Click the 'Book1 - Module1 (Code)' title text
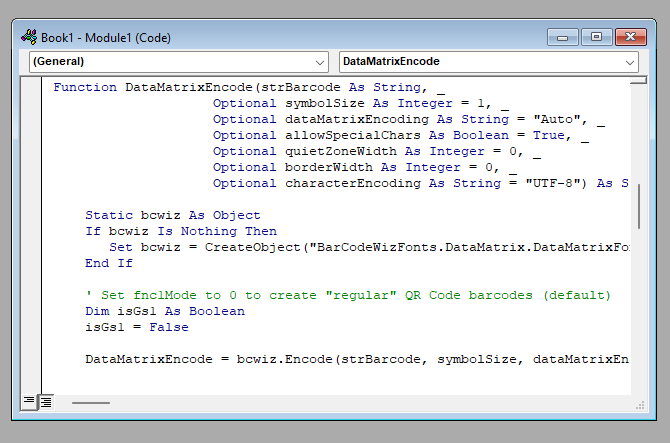 [106, 38]
